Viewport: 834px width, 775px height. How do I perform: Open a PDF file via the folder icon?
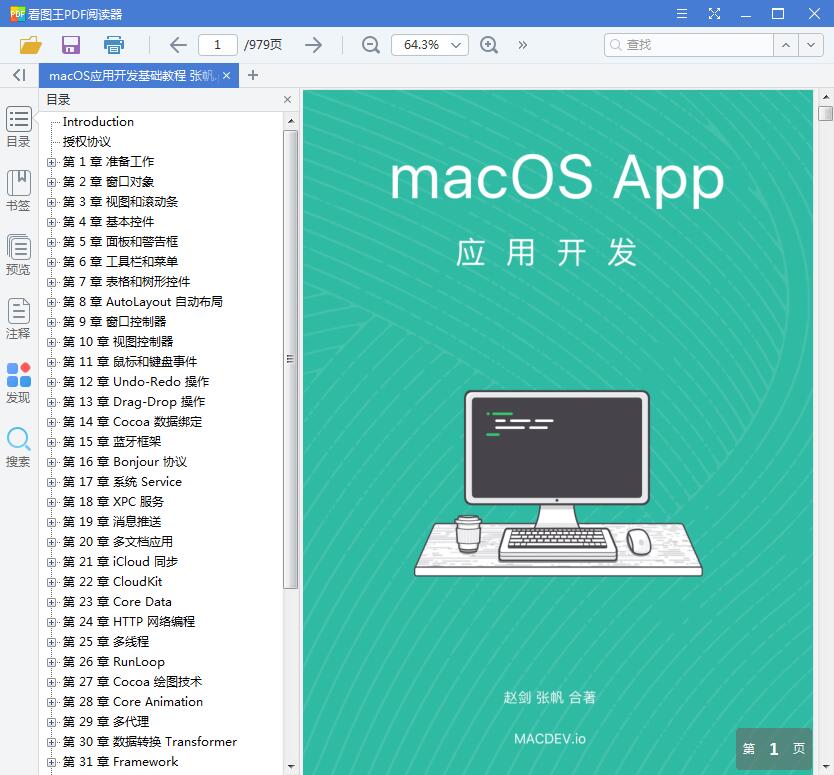(x=30, y=45)
